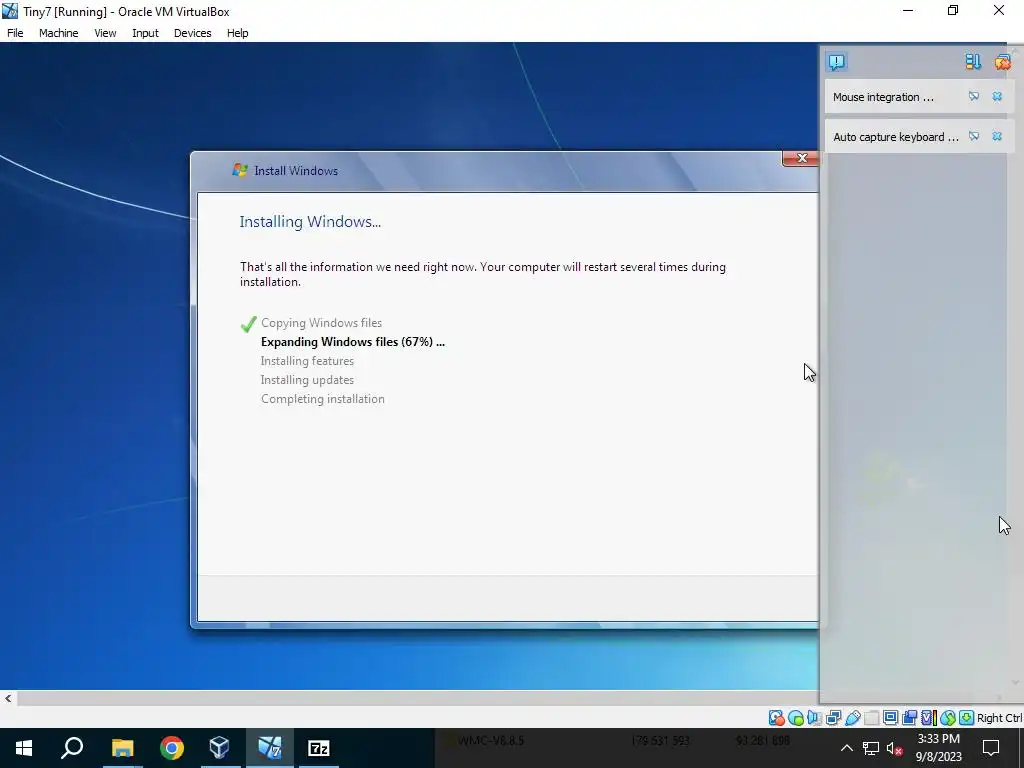Image resolution: width=1024 pixels, height=768 pixels.
Task: Click the Installing Windows... heading
Action: click(310, 221)
